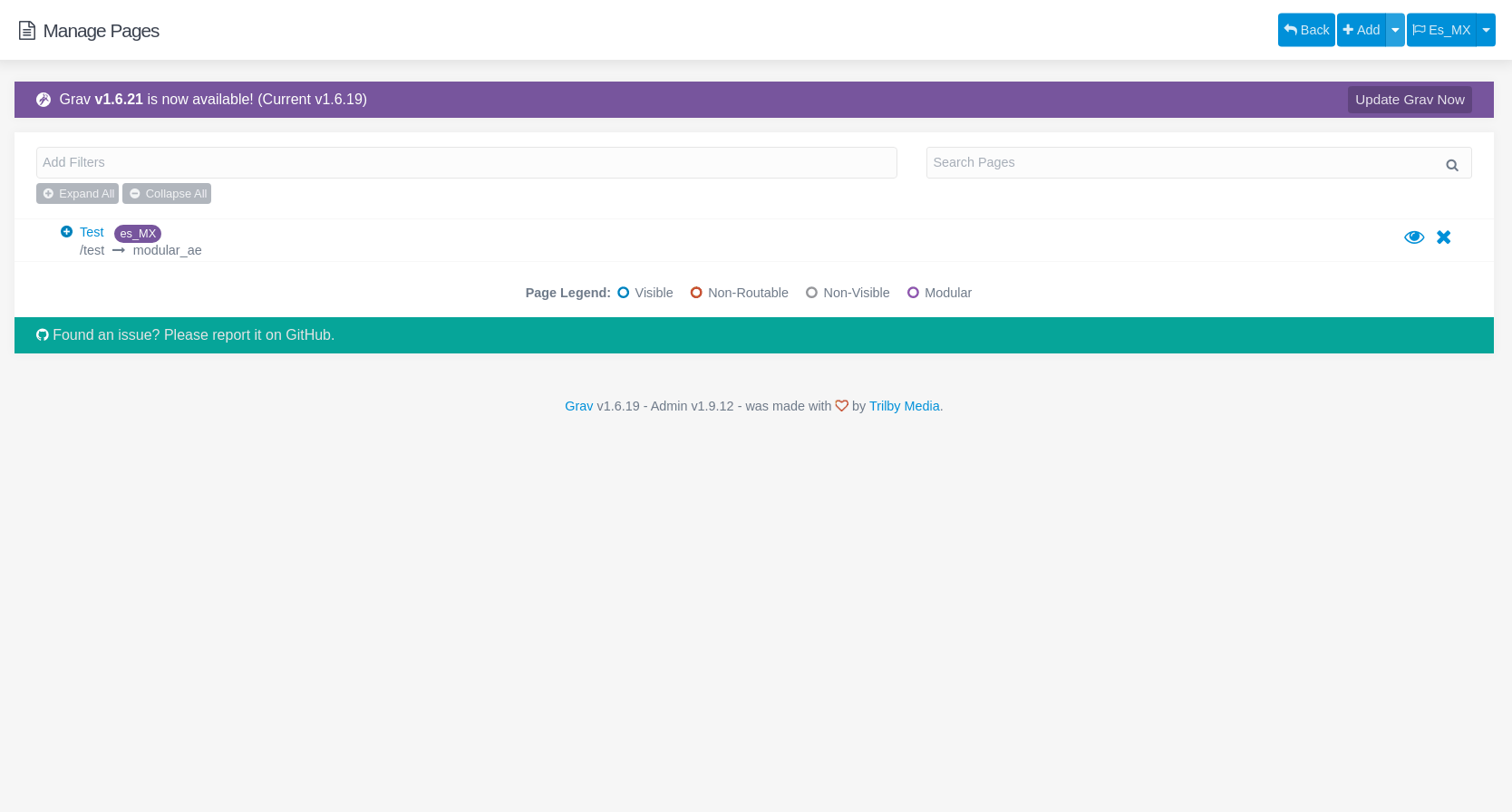This screenshot has width=1512, height=812.
Task: Click Expand All button
Action: 77,194
